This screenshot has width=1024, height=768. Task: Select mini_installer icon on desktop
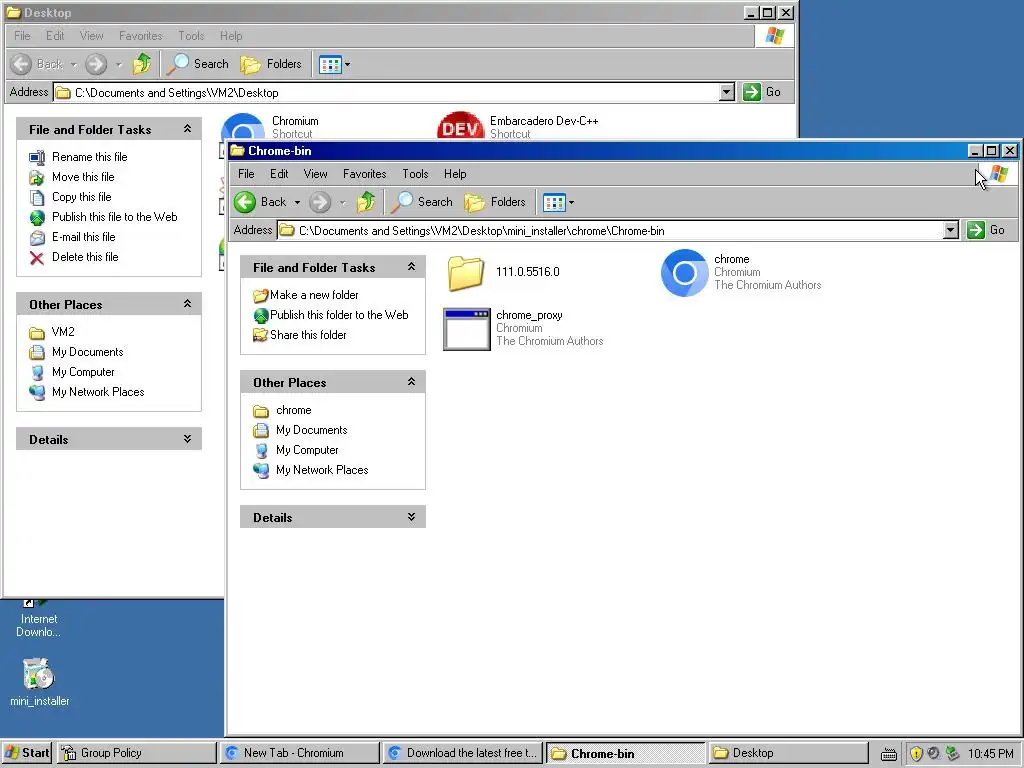[39, 675]
